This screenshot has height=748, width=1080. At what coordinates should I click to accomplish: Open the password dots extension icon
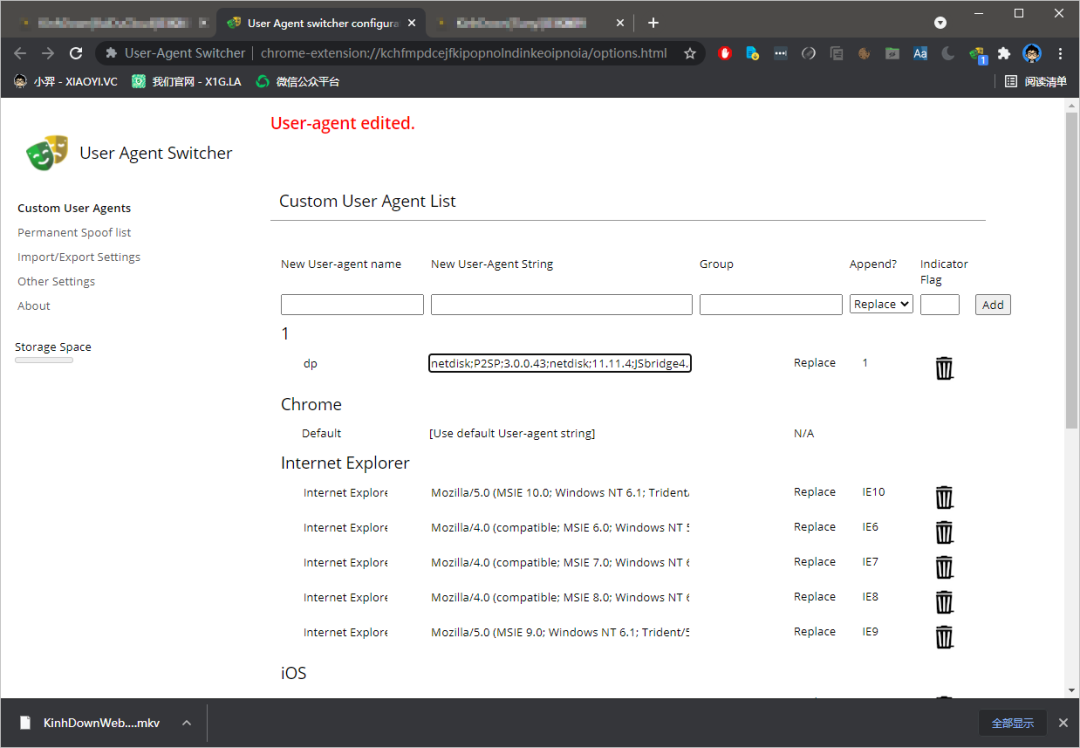point(780,53)
